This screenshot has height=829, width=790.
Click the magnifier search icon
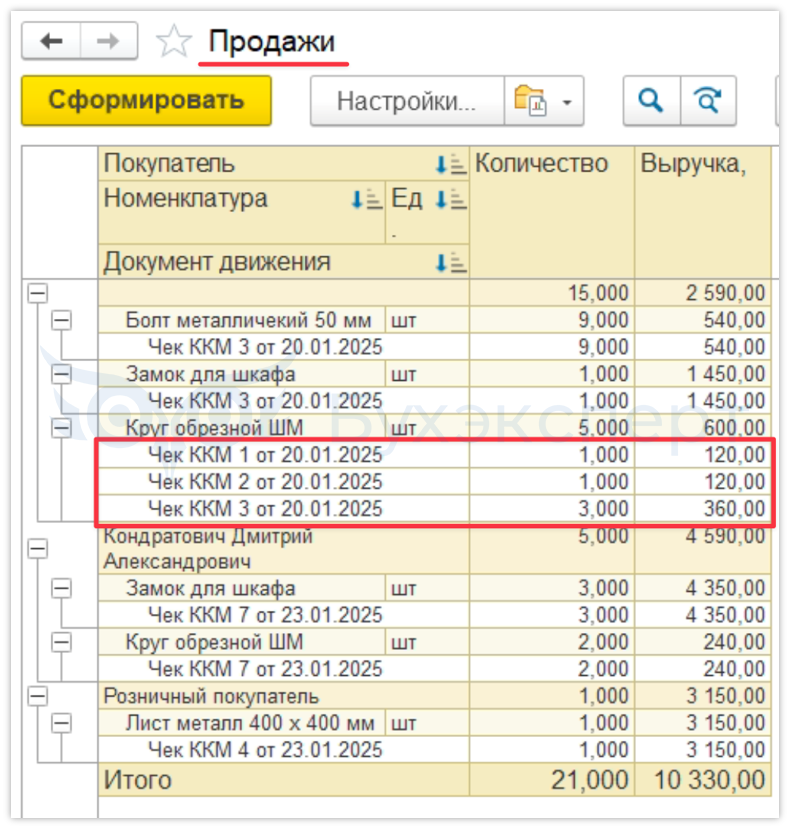point(651,100)
